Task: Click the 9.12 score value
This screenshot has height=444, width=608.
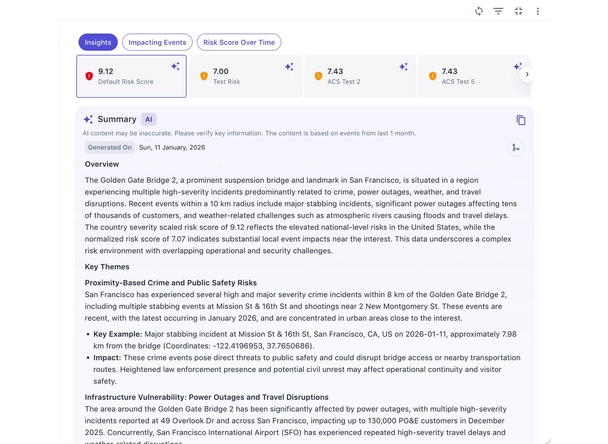Action: [105, 71]
